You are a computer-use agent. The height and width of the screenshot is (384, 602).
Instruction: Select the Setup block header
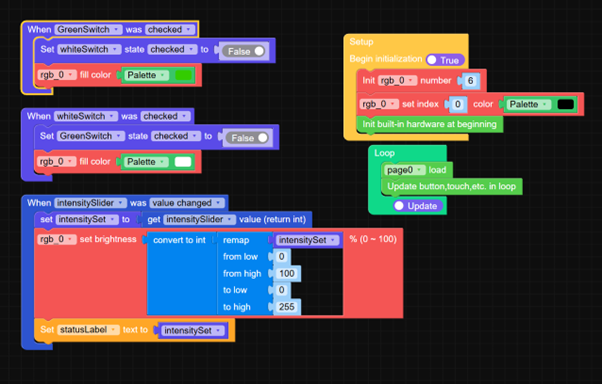tap(361, 42)
